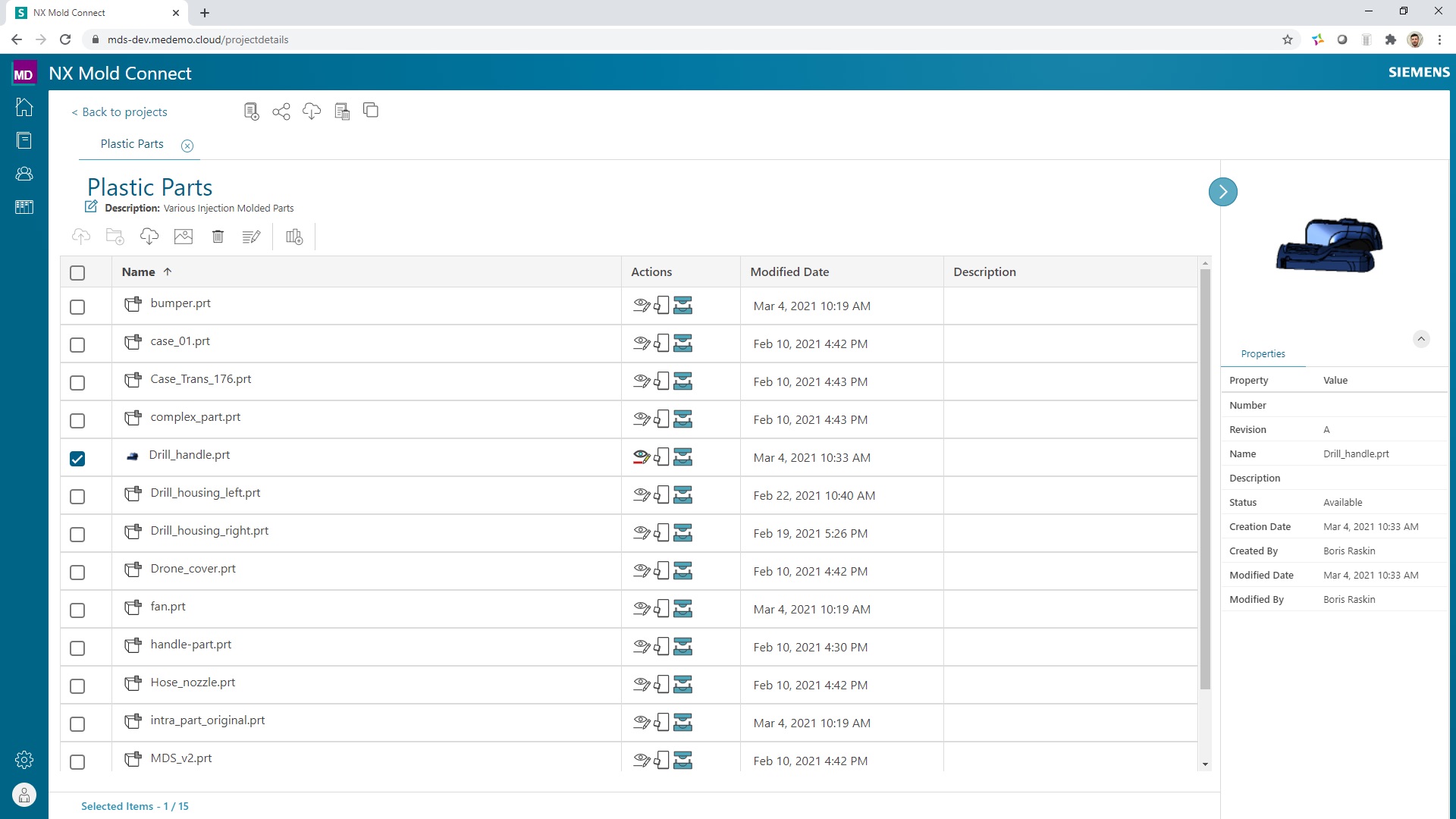Open intra_part_original.prt file name
Viewport: 1456px width, 819px height.
tap(208, 720)
